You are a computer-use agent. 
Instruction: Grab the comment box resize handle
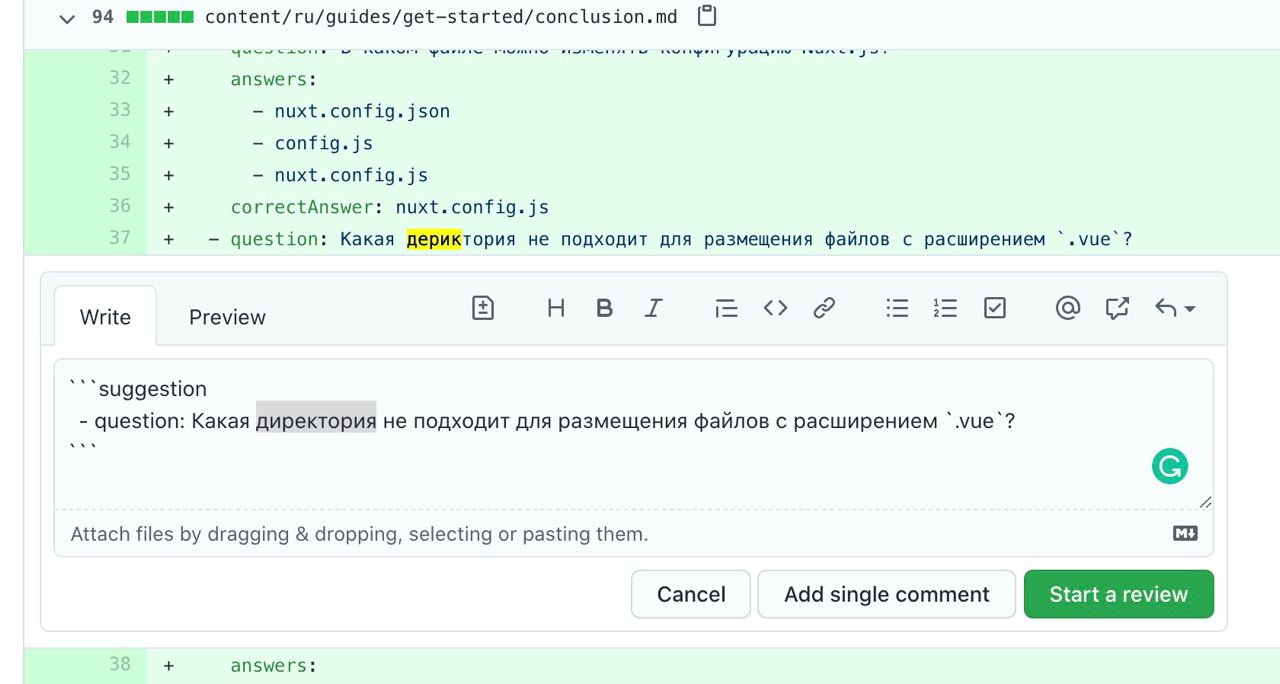(1205, 502)
